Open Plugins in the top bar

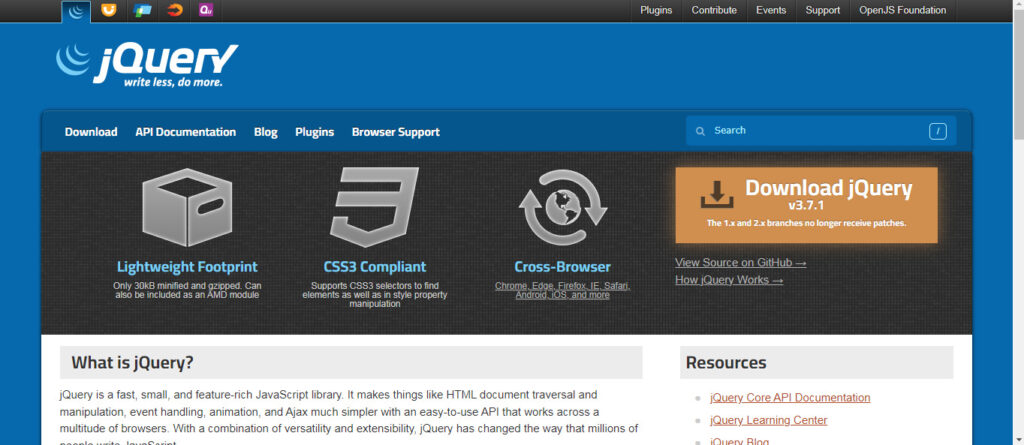tap(656, 10)
